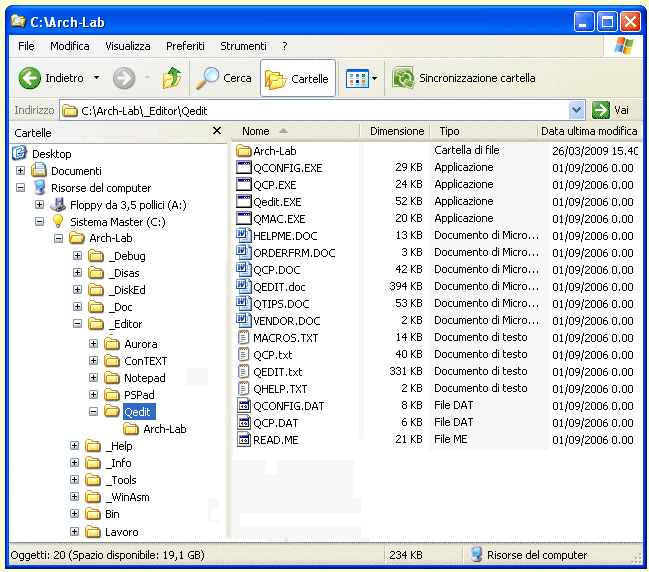Expand the Aurora folder node
Image resolution: width=649 pixels, height=572 pixels.
pos(94,344)
